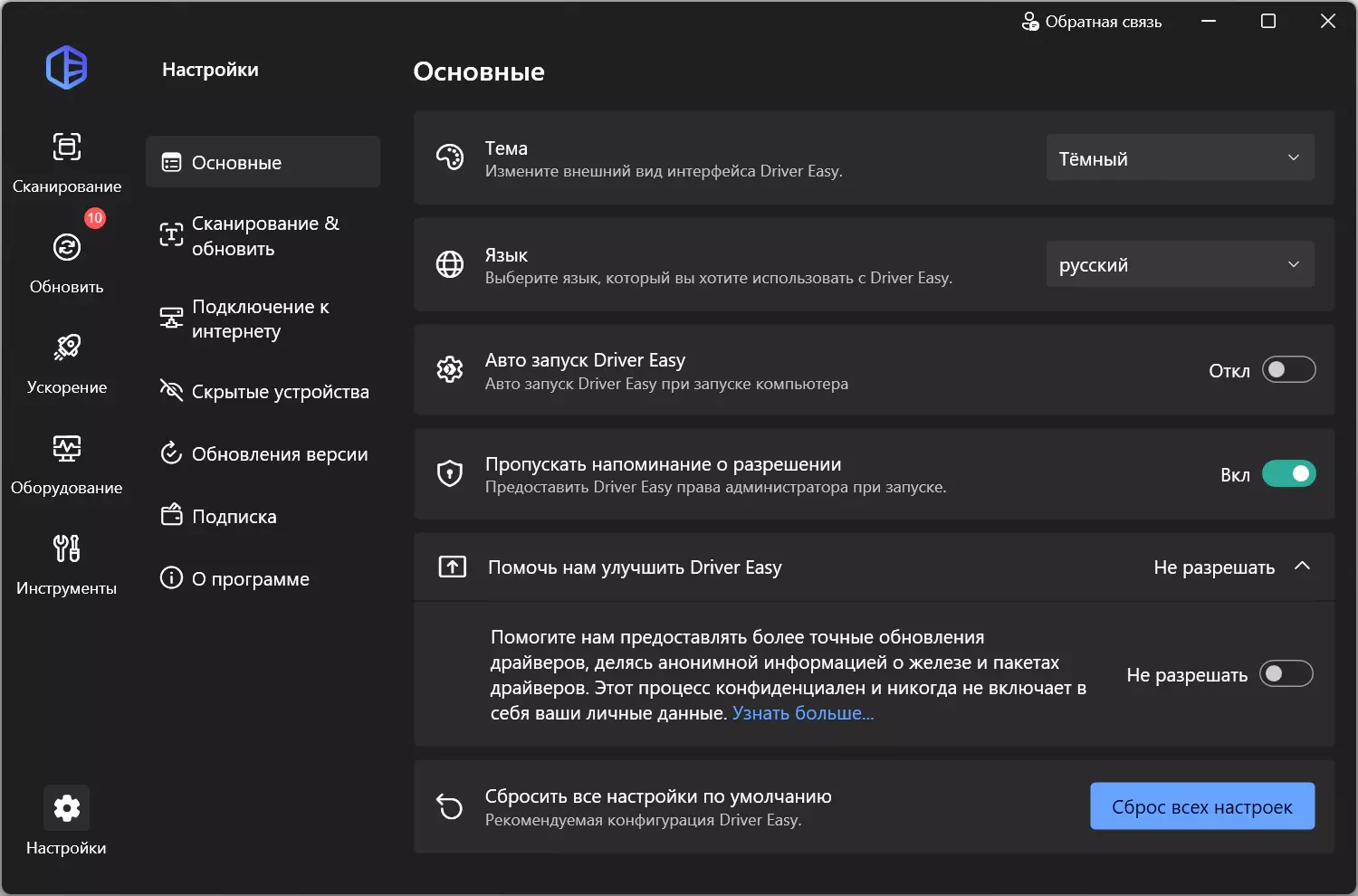Click the Driver Easy logo icon

click(67, 68)
